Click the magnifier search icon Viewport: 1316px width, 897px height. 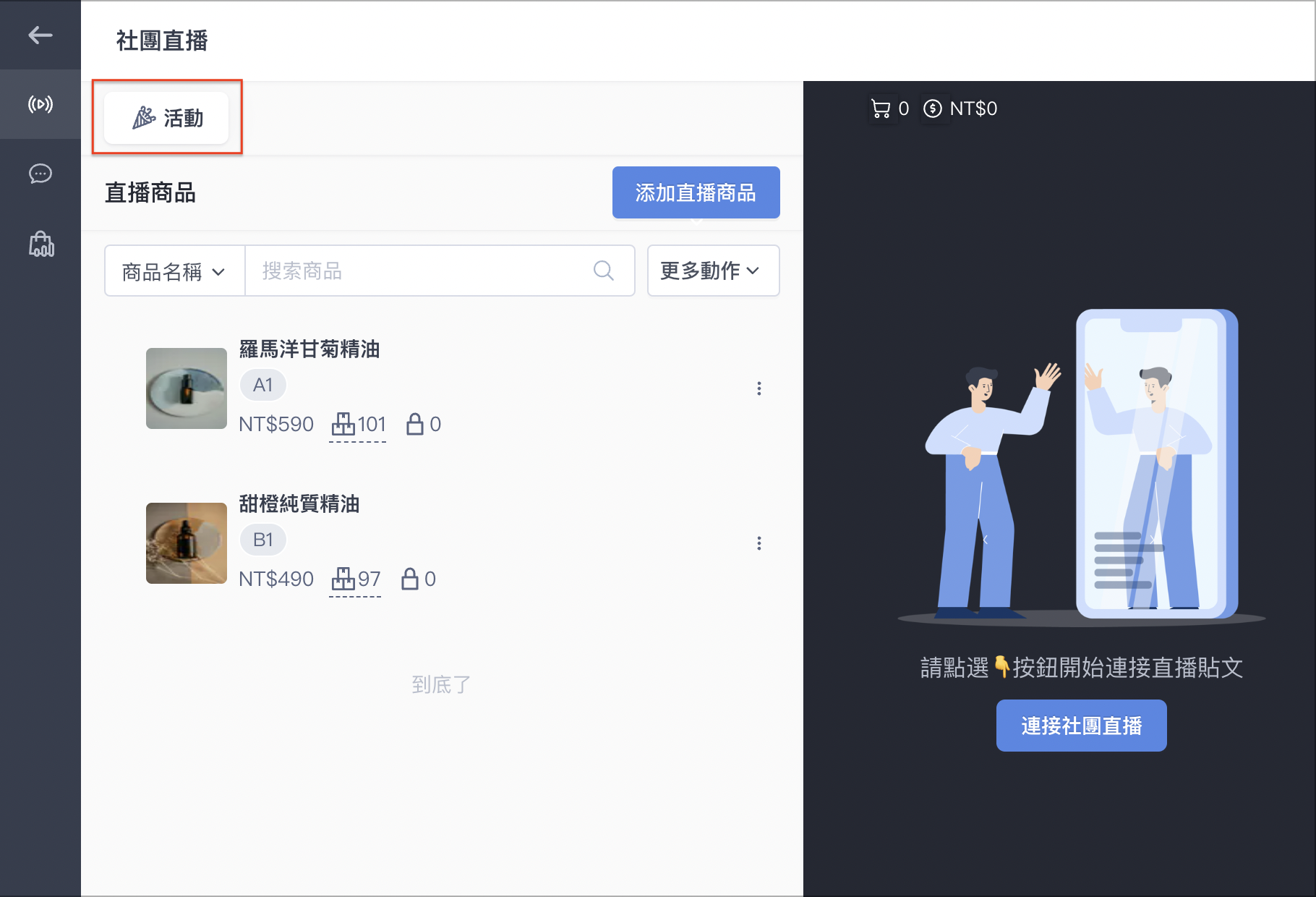point(603,271)
